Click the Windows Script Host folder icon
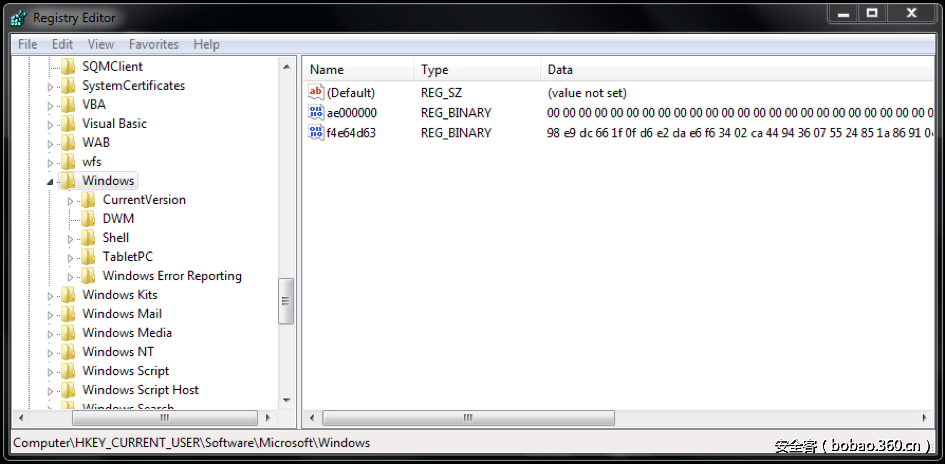The width and height of the screenshot is (945, 464). 68,390
